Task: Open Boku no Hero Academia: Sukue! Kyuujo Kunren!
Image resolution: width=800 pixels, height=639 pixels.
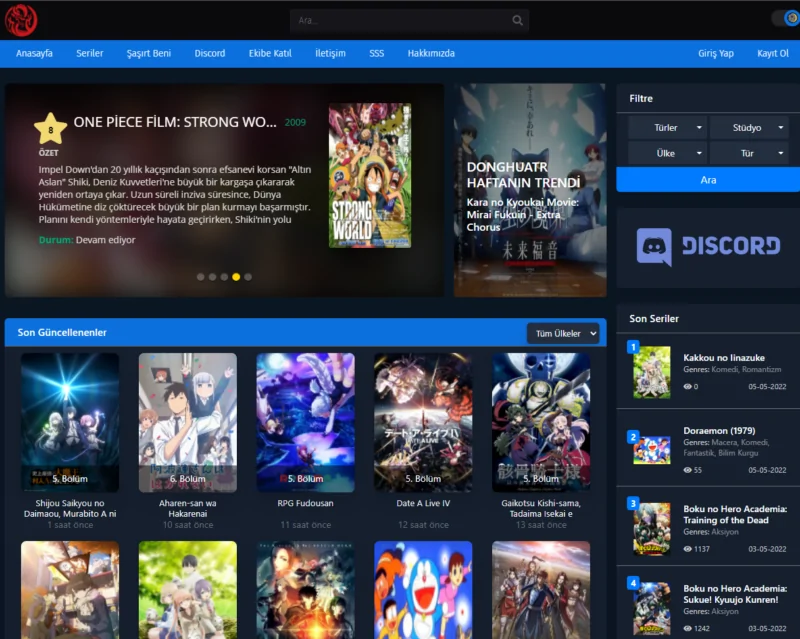Action: (x=735, y=594)
